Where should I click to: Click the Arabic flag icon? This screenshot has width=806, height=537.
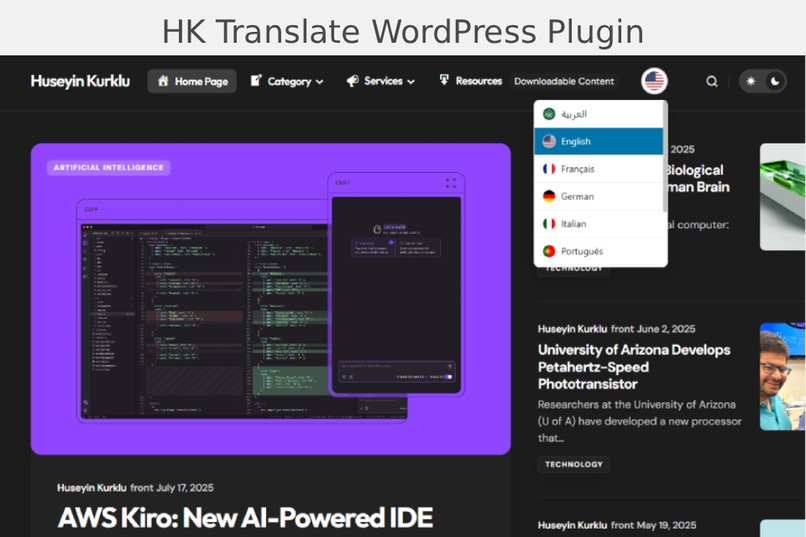(549, 114)
